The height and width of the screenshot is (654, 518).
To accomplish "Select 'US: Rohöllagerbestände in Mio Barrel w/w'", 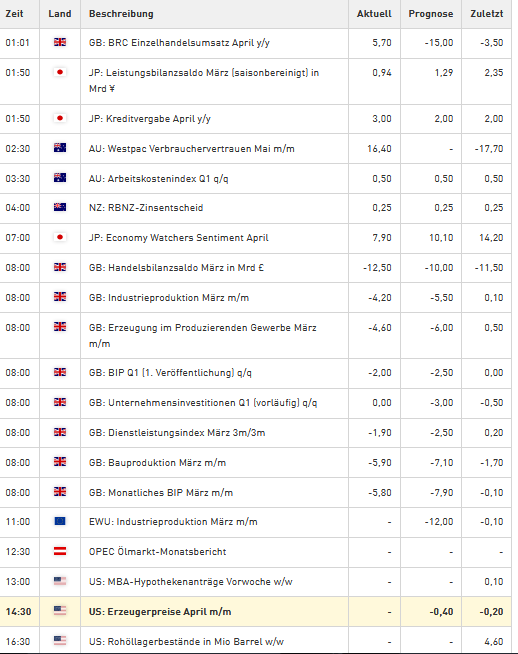I will [186, 641].
